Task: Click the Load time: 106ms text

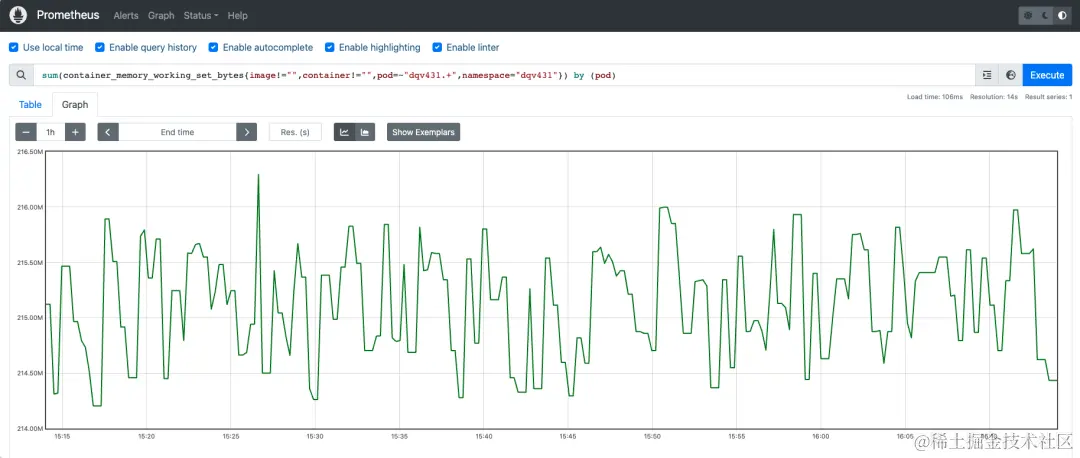Action: point(935,97)
